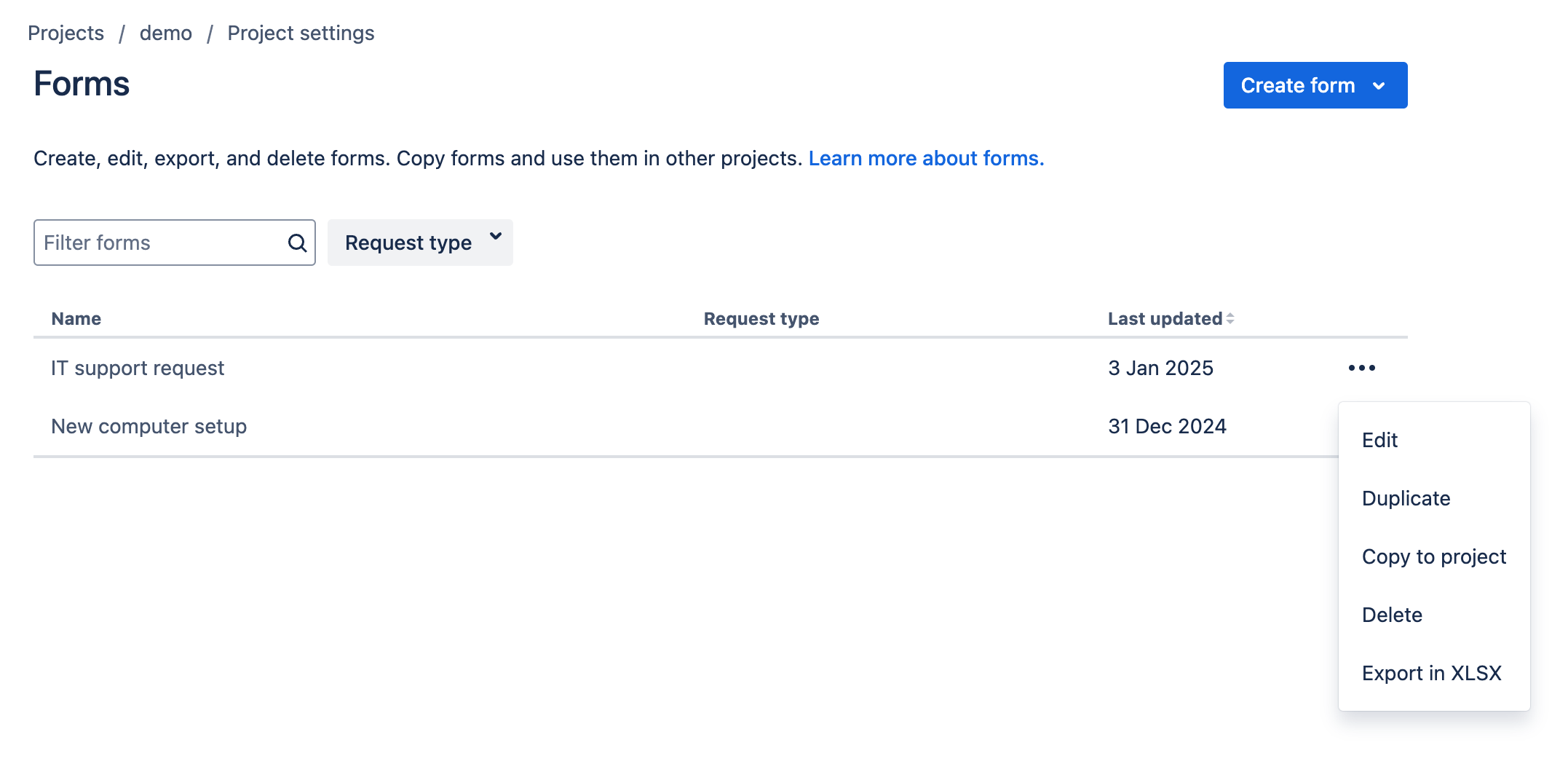
Task: Choose Delete in the form actions menu
Action: point(1434,615)
